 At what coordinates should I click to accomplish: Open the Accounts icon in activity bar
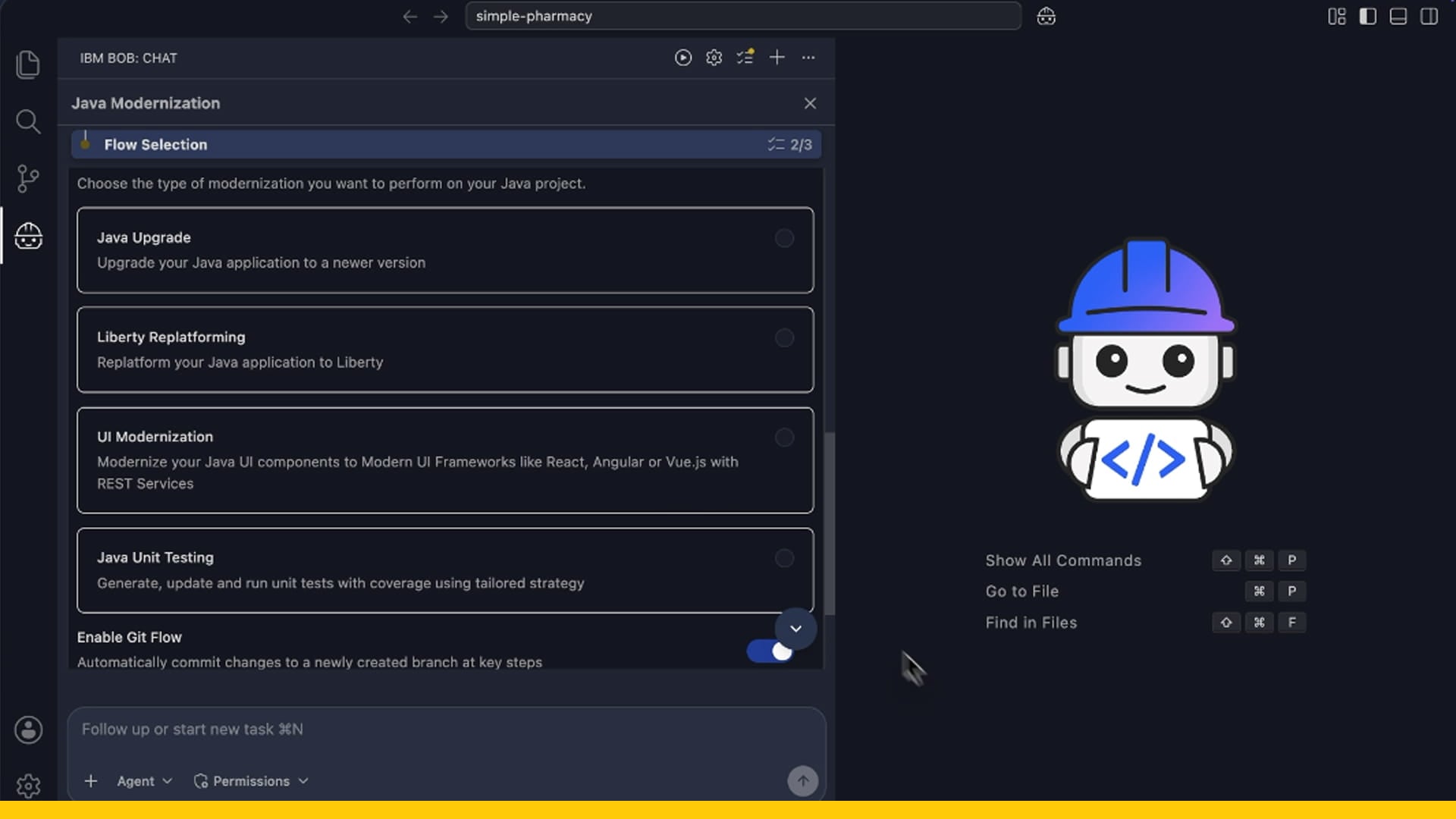[28, 730]
